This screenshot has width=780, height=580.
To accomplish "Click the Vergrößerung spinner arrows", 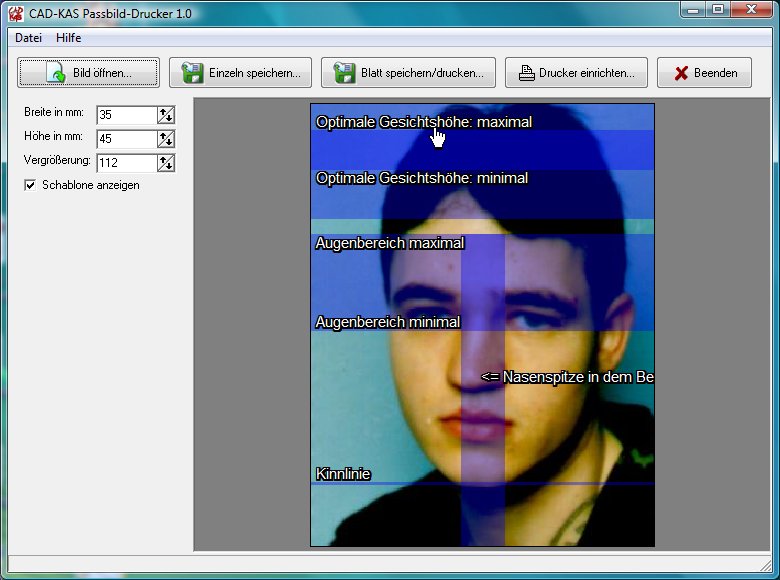I will coord(166,162).
